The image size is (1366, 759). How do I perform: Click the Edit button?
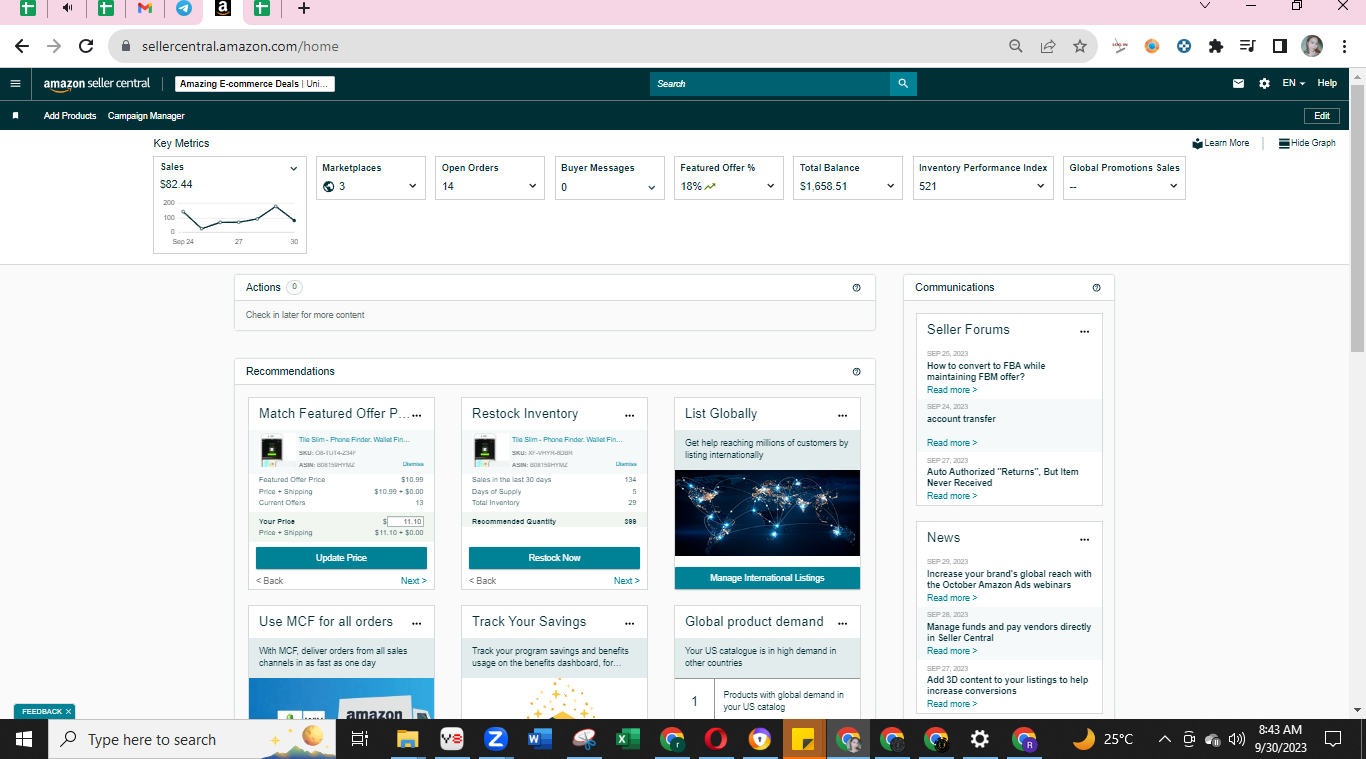1321,116
